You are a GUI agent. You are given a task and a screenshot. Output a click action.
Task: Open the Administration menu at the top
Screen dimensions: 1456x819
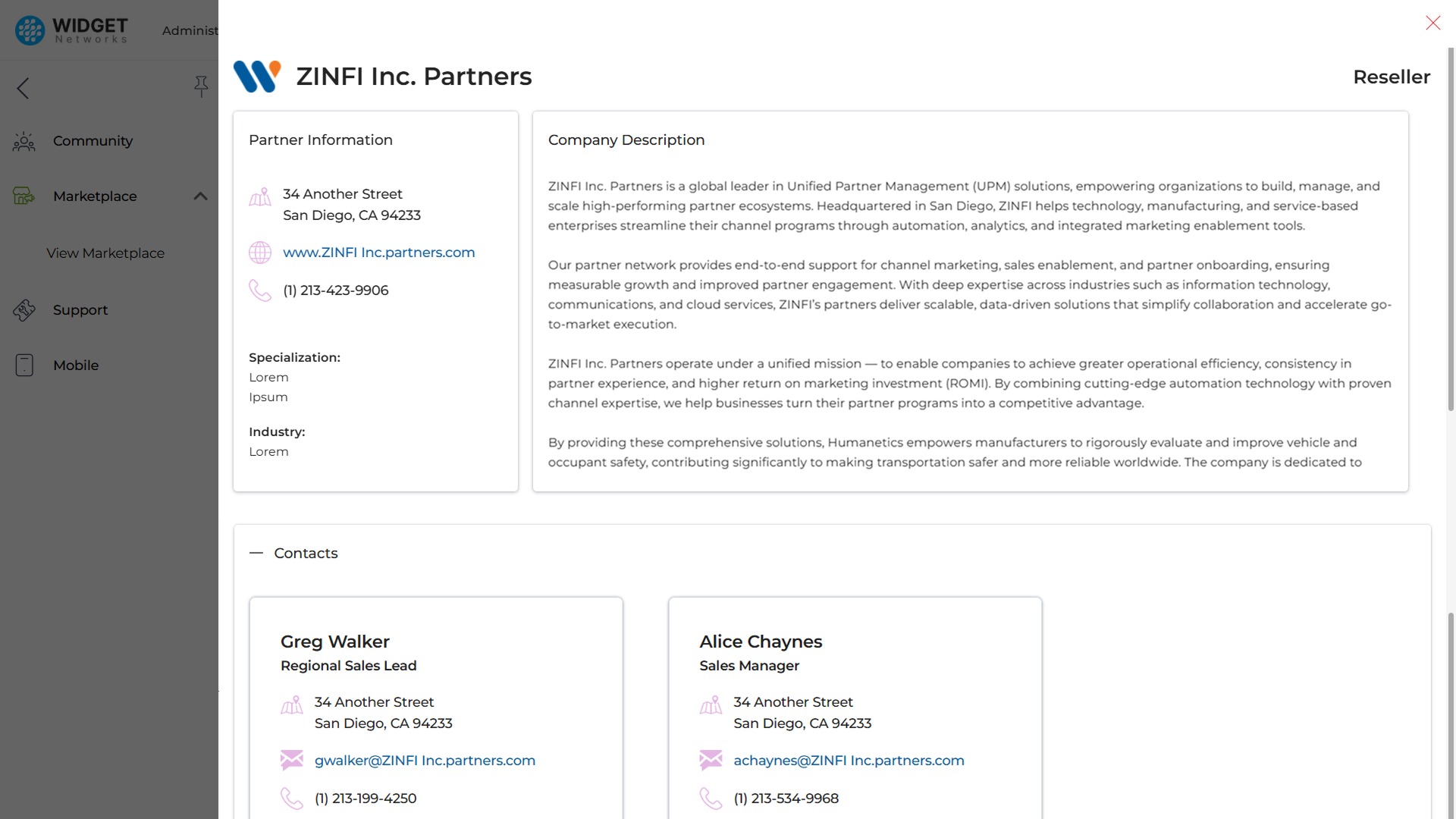[x=189, y=30]
